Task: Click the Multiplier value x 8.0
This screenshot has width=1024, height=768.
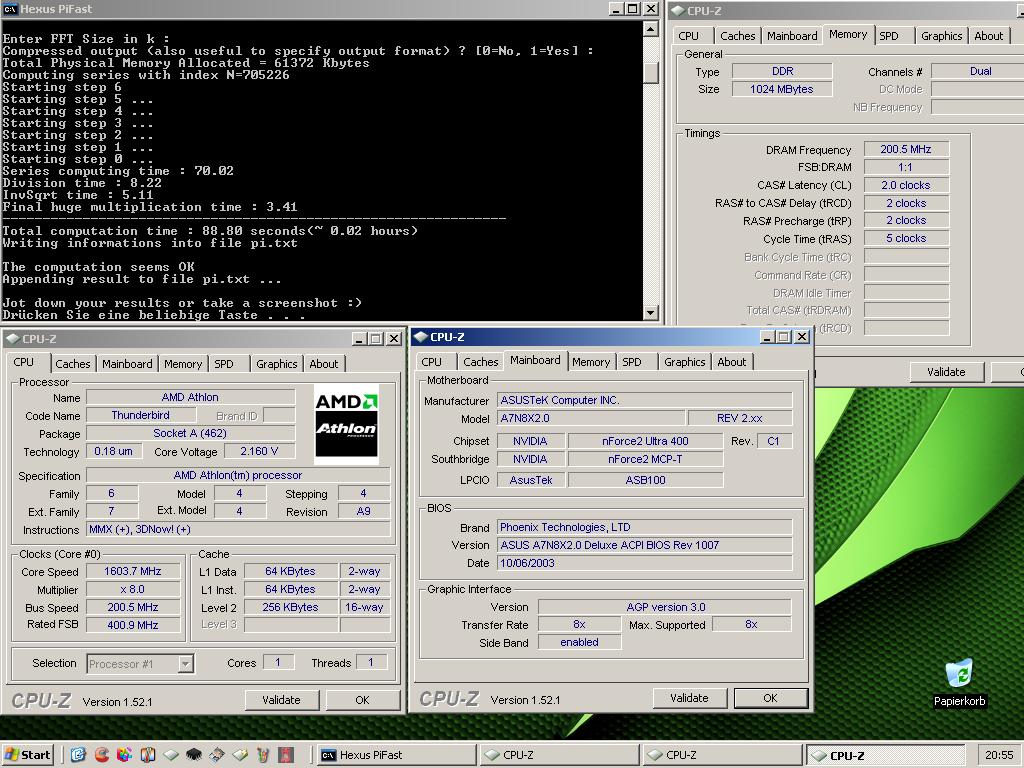Action: tap(133, 589)
